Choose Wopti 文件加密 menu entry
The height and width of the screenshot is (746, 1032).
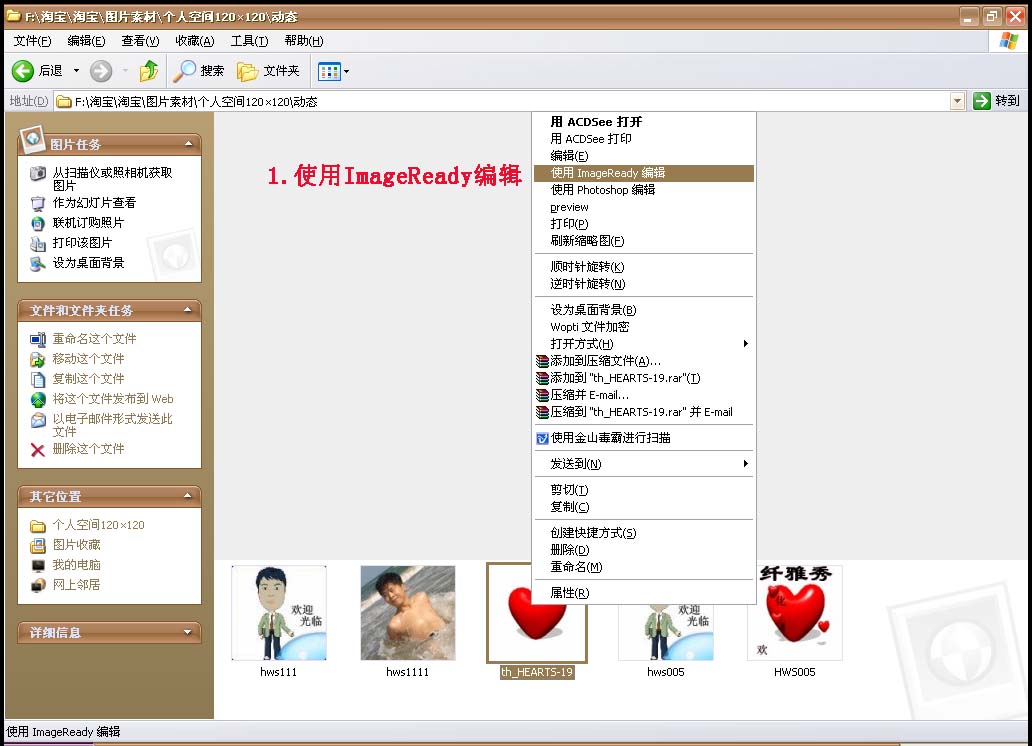tap(643, 327)
